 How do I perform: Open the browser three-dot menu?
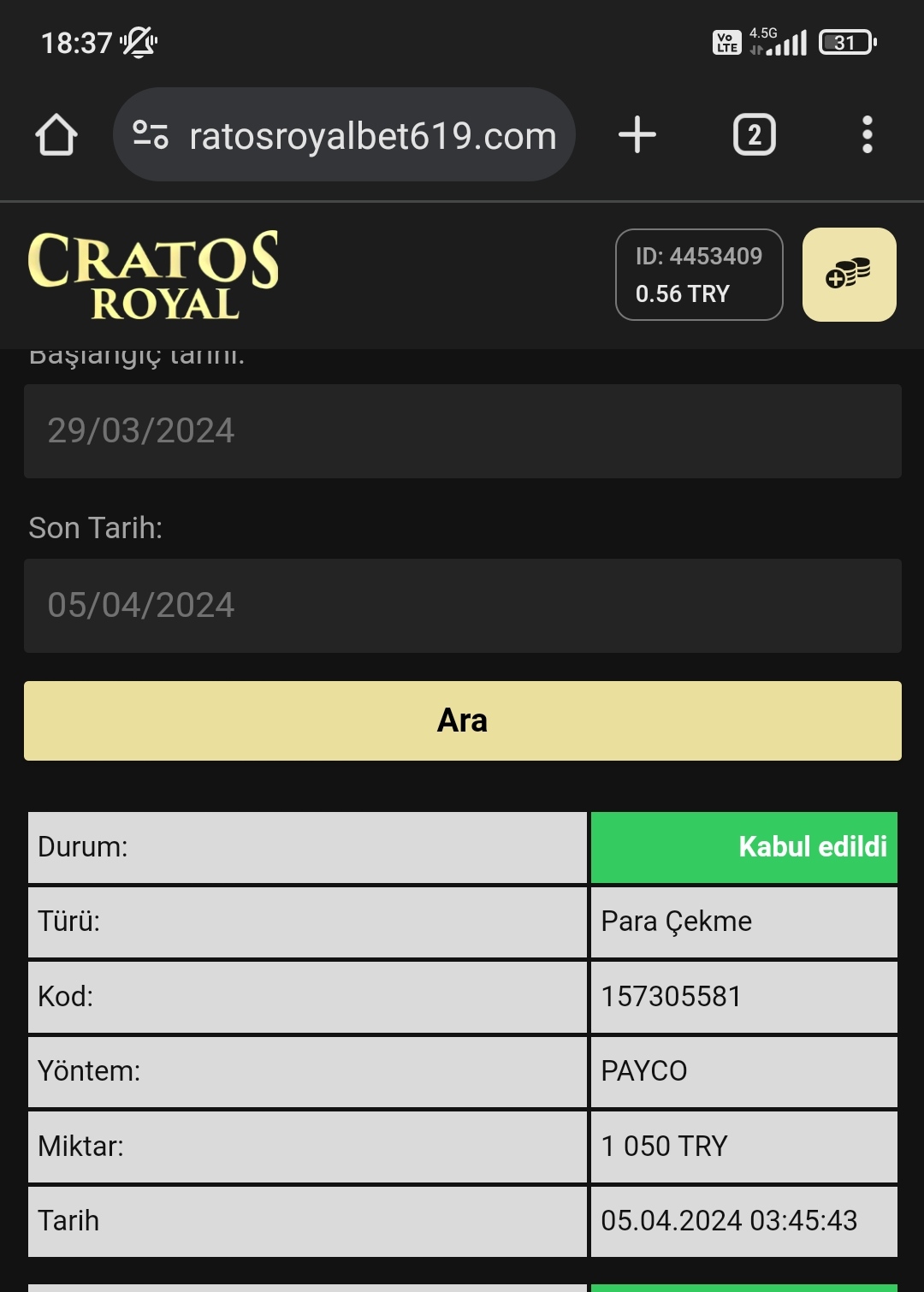[x=868, y=135]
